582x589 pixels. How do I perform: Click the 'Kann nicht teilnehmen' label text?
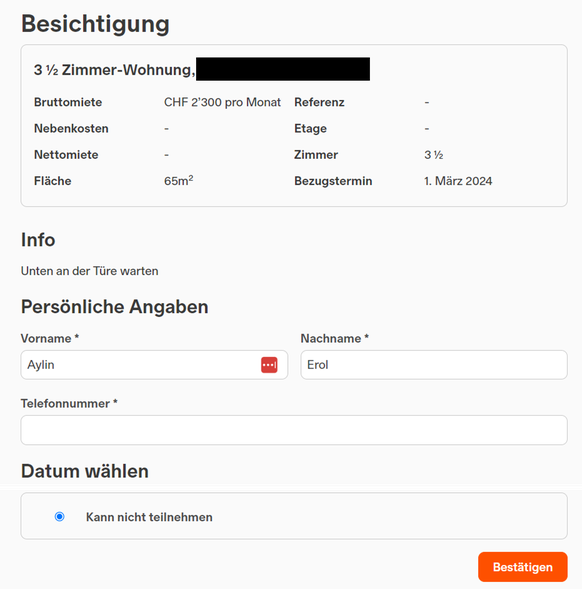149,517
